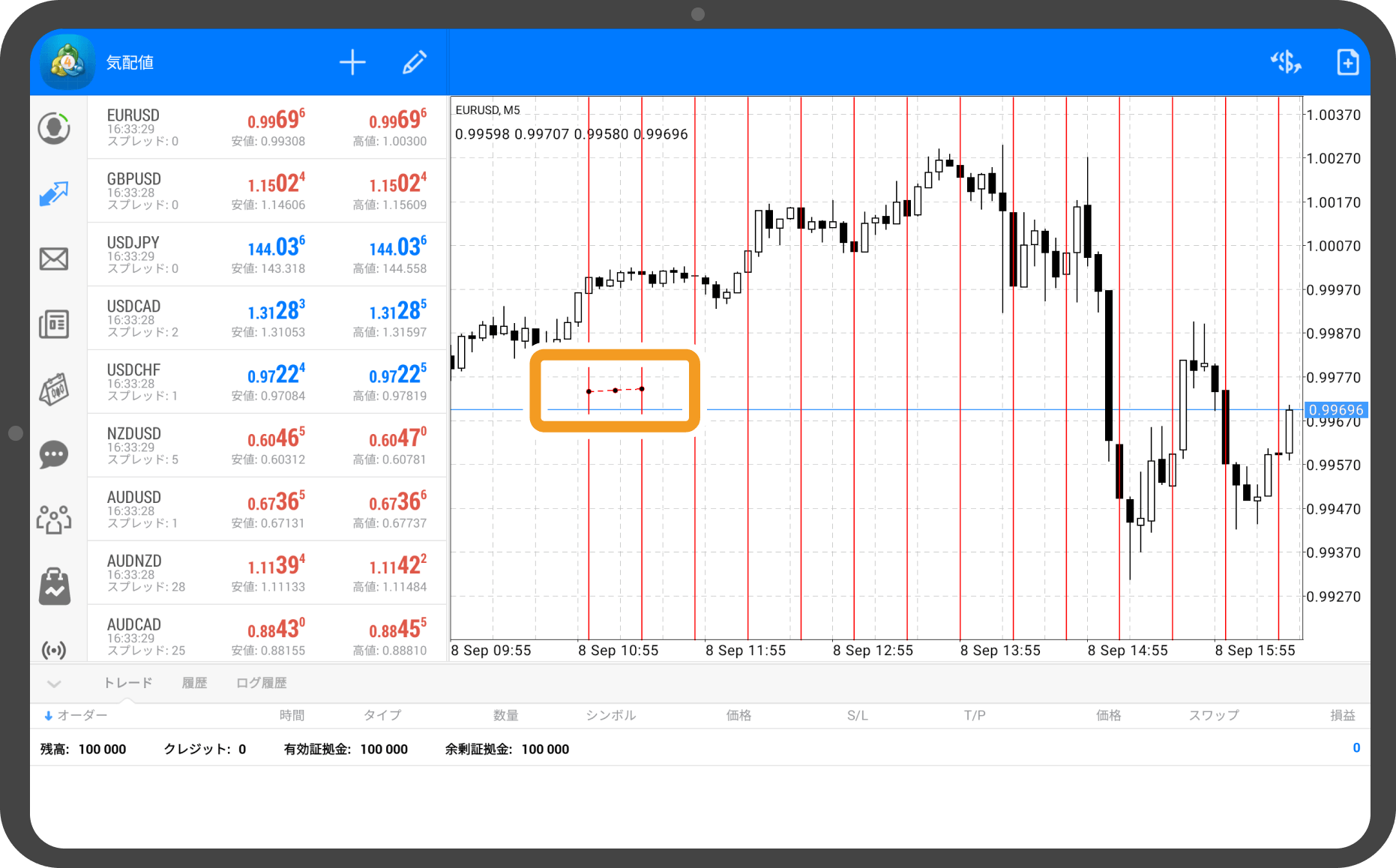Open the trade dollar-arrows icon in top bar

coord(1286,62)
